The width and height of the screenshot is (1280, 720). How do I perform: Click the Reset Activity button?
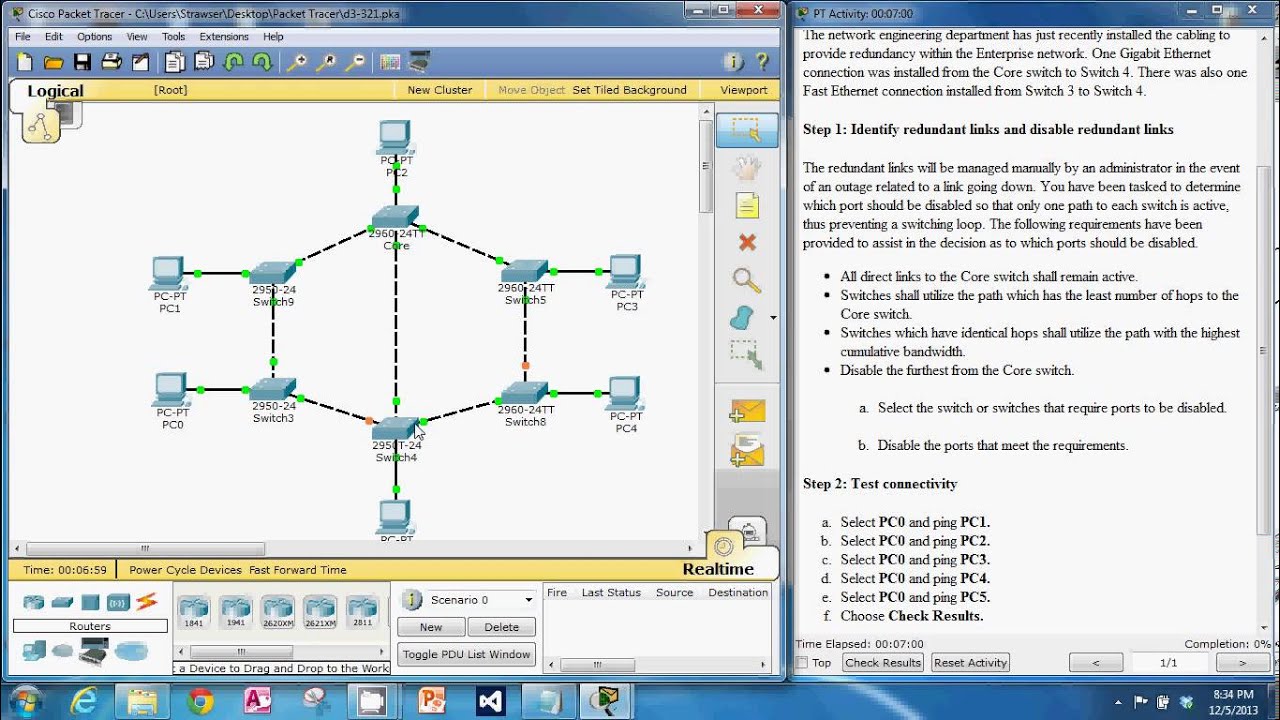970,663
